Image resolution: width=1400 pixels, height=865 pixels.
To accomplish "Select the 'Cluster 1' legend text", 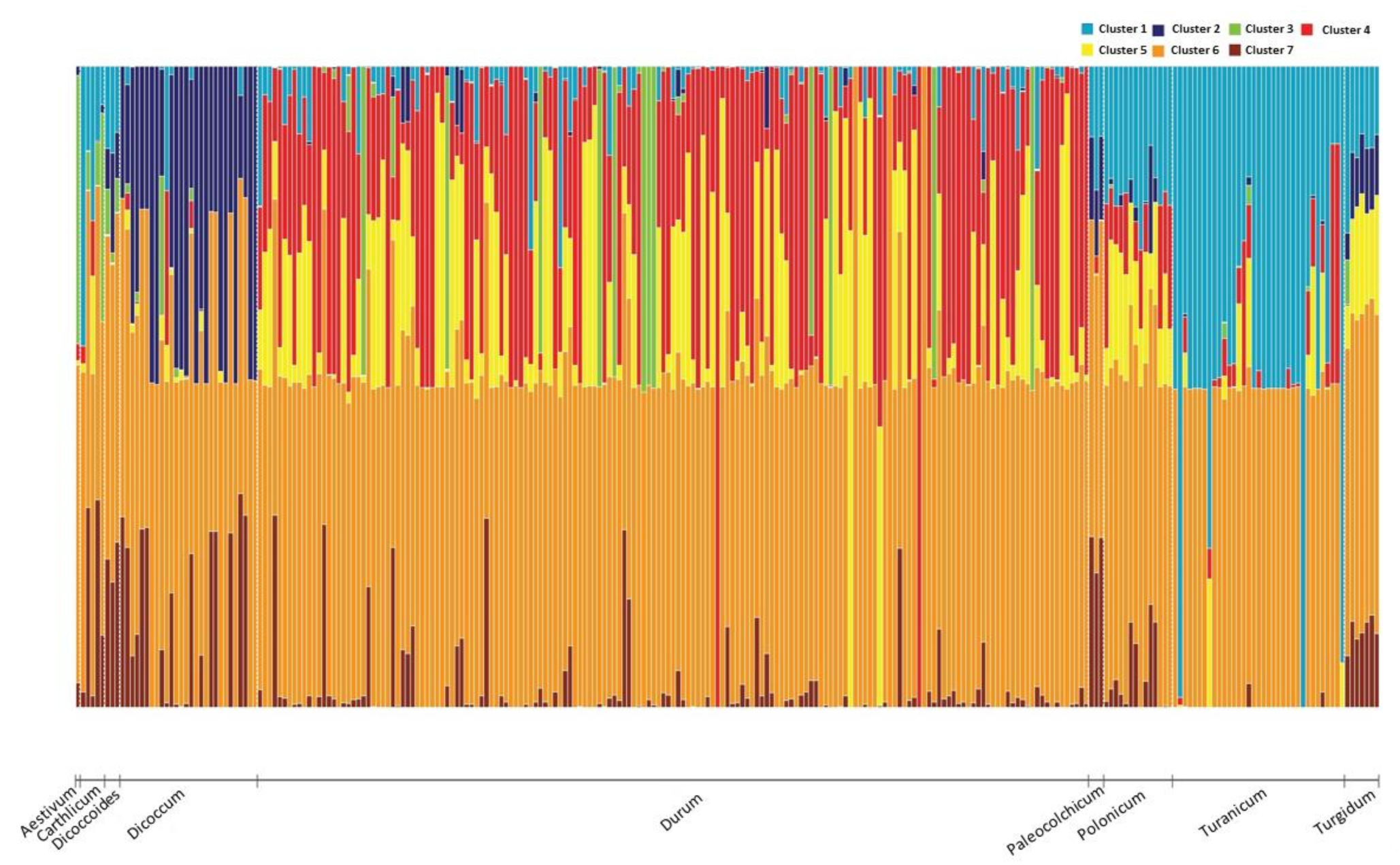I will (1122, 29).
